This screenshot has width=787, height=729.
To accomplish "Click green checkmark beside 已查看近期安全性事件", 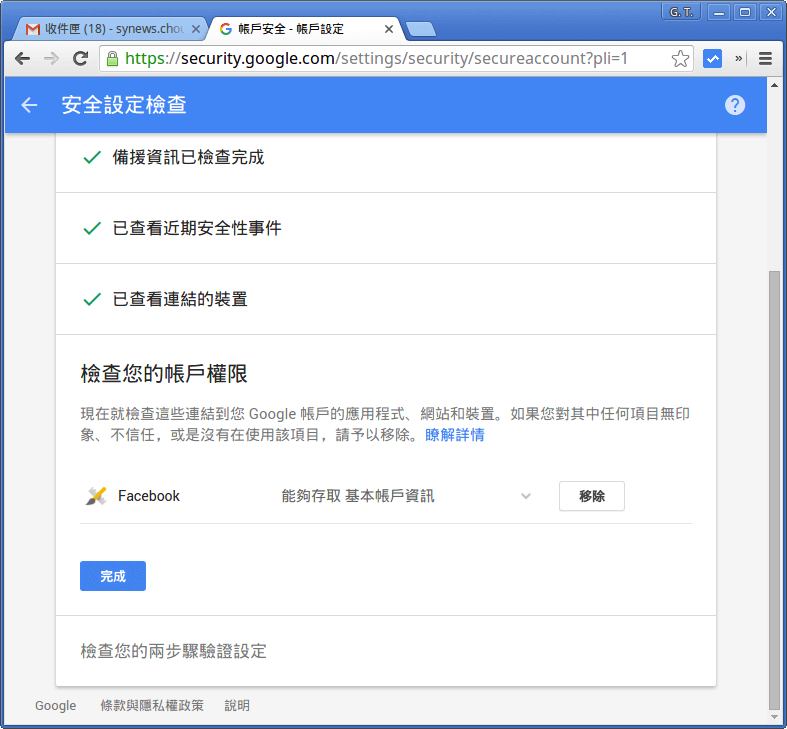I will pos(92,228).
